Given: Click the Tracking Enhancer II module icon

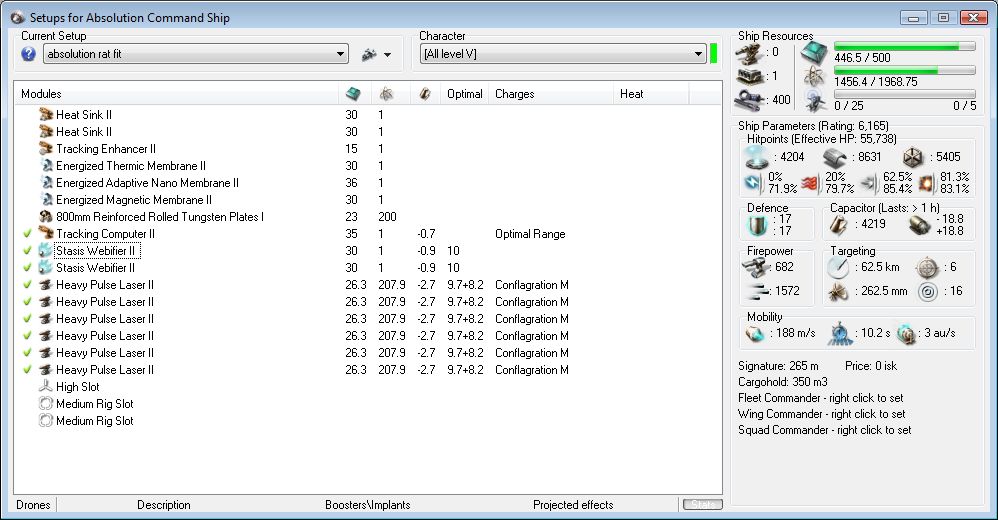Looking at the screenshot, I should pos(45,148).
